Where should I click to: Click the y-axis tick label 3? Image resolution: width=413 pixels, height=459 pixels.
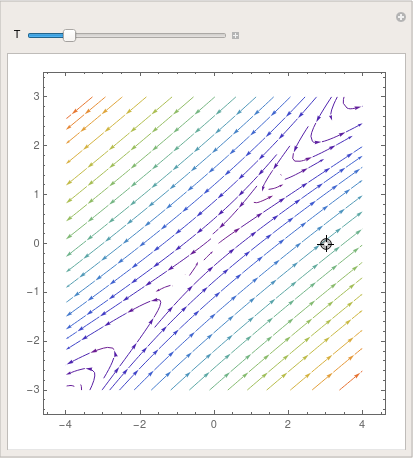click(36, 96)
